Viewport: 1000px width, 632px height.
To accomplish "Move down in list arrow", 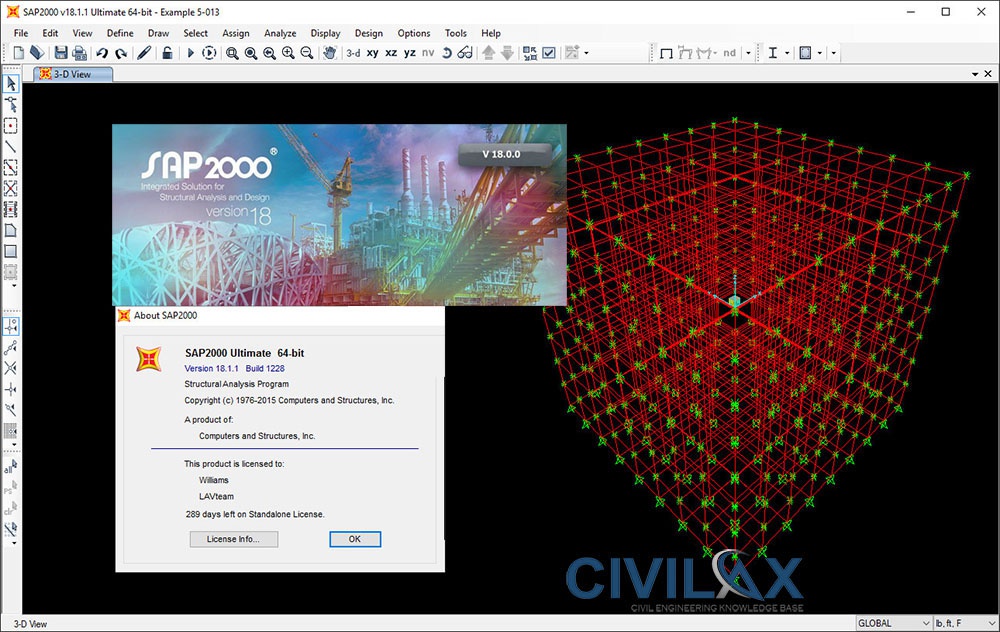I will (507, 53).
